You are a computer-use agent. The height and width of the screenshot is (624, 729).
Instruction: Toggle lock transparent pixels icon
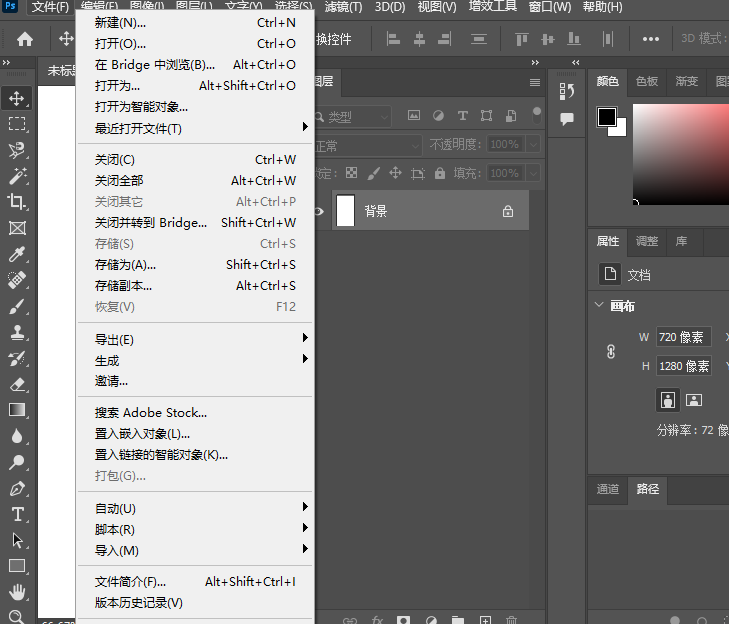[x=351, y=173]
